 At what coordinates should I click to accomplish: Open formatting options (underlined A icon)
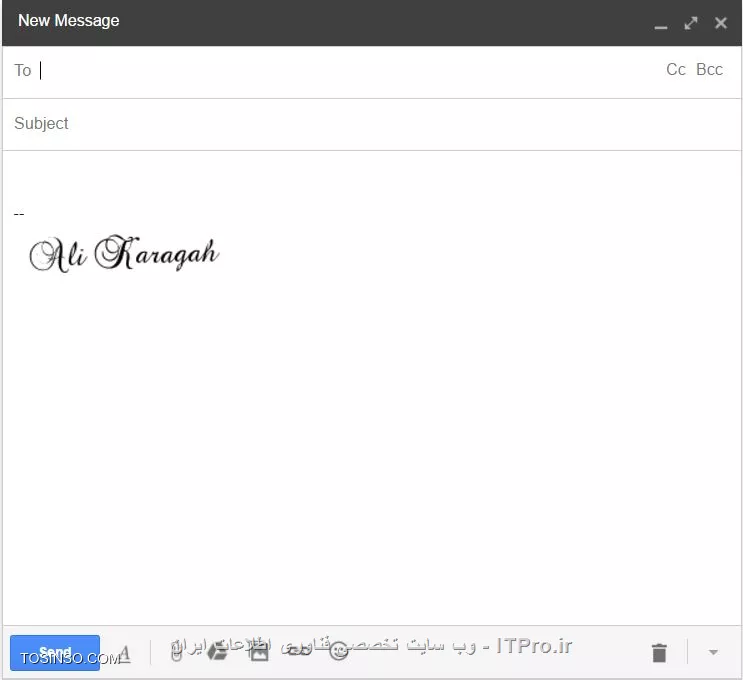pos(124,653)
